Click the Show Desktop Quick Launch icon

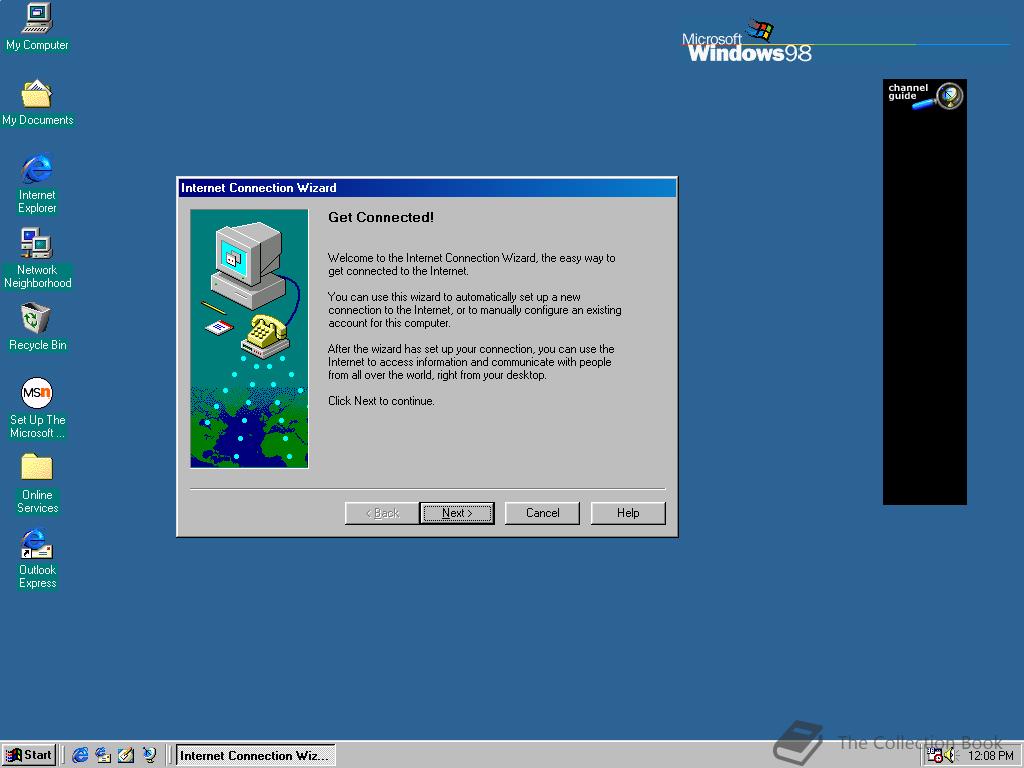[126, 755]
